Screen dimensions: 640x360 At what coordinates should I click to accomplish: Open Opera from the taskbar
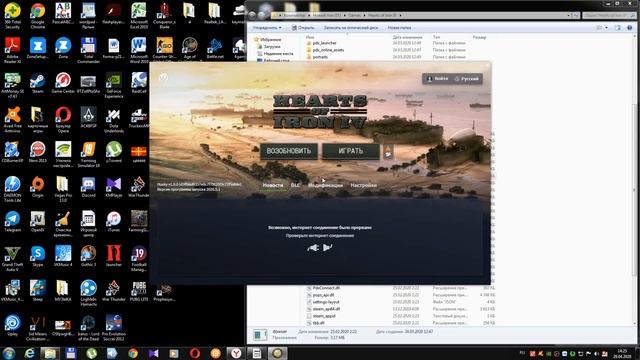pos(195,353)
